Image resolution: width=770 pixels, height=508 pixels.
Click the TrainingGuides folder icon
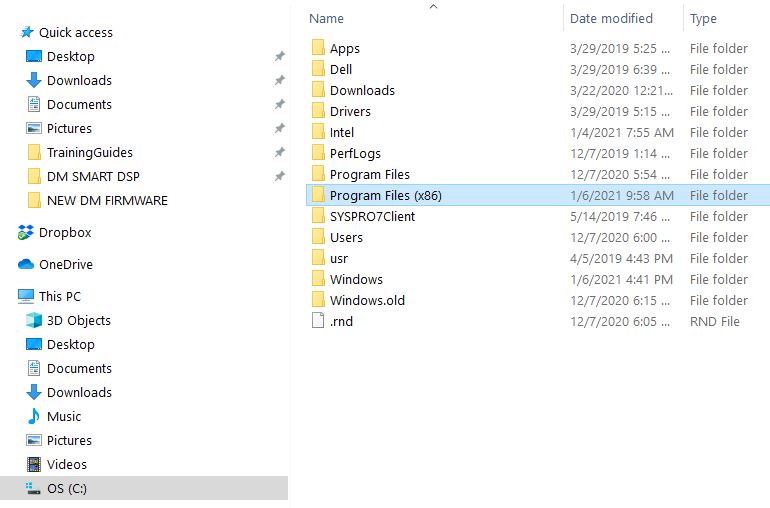coord(34,152)
